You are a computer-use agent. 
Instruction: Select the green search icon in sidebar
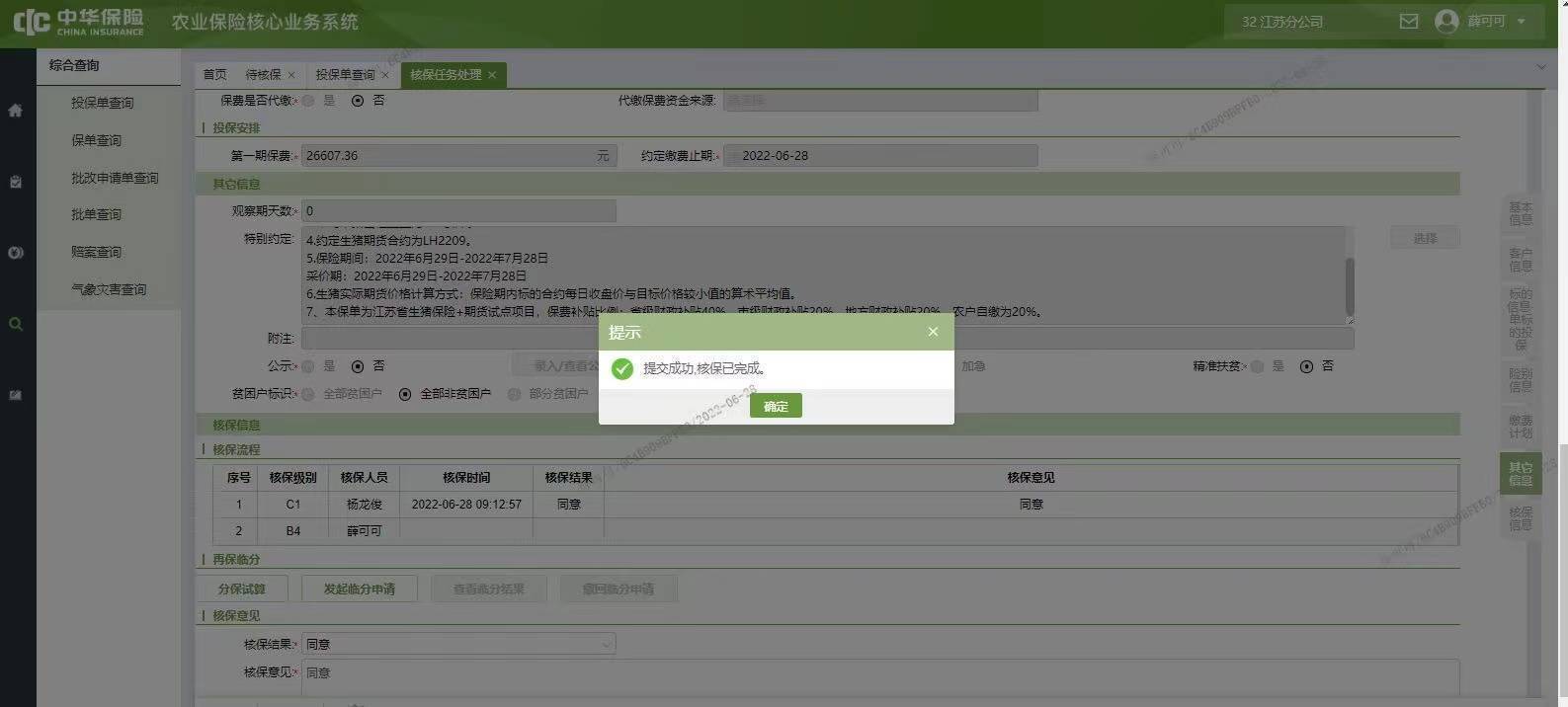point(15,324)
